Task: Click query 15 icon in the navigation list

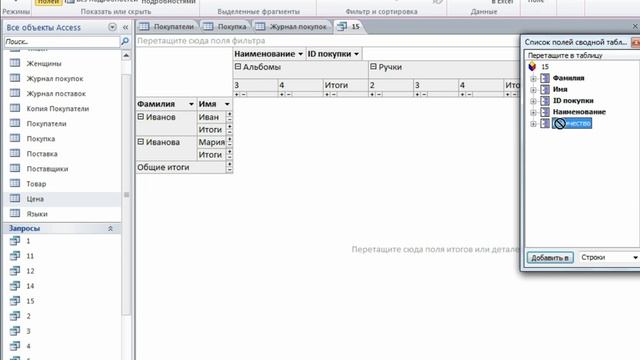Action: click(15, 301)
